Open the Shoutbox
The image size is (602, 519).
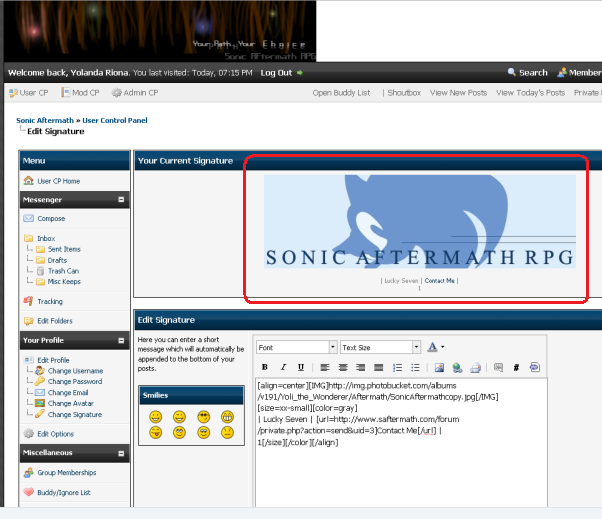[x=404, y=93]
